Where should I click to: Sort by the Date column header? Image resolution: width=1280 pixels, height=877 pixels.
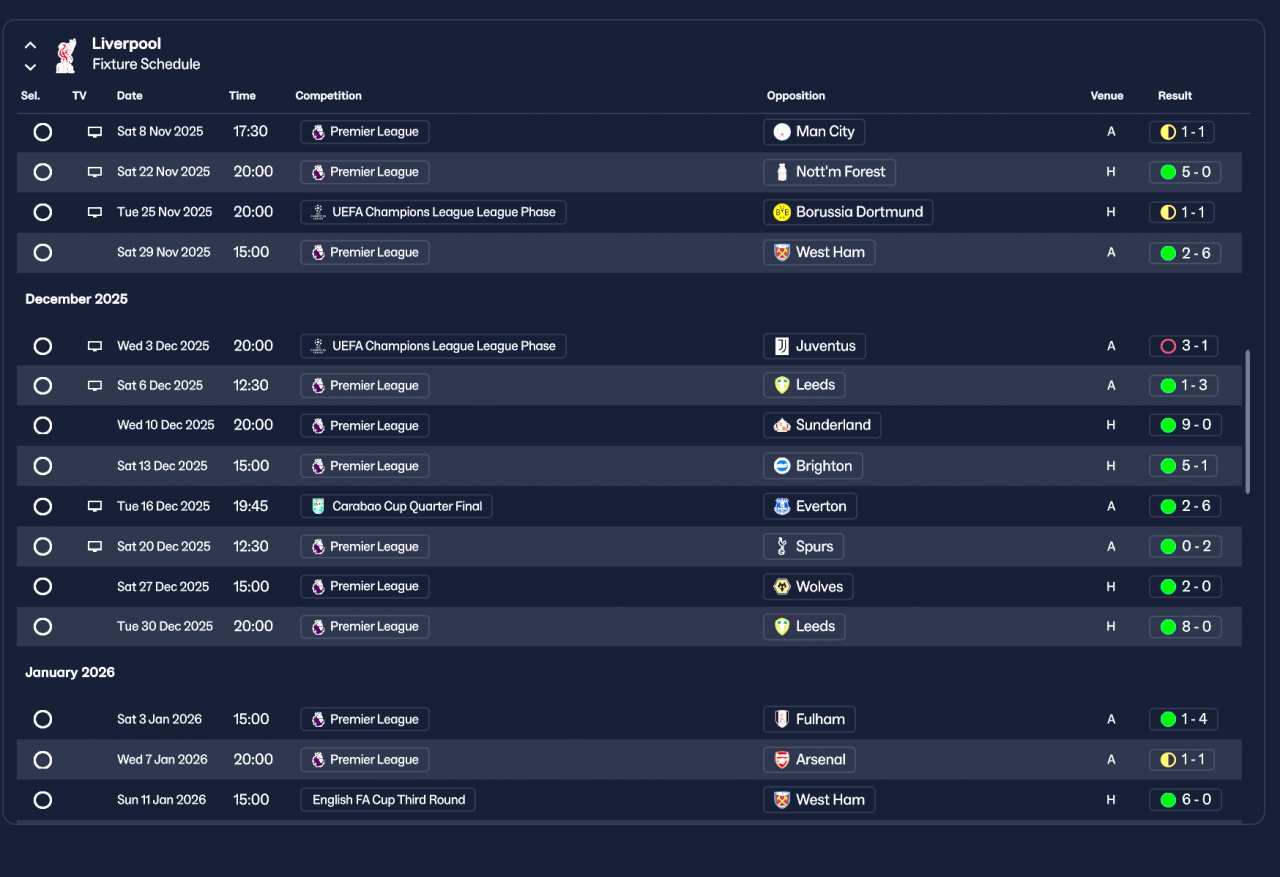(130, 96)
